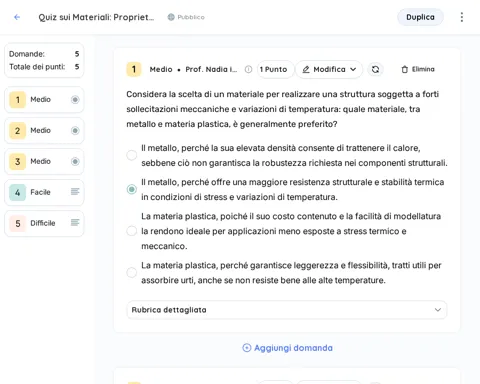Click the yellow number 2 badge in sidebar
Image resolution: width=480 pixels, height=384 pixels.
click(18, 131)
